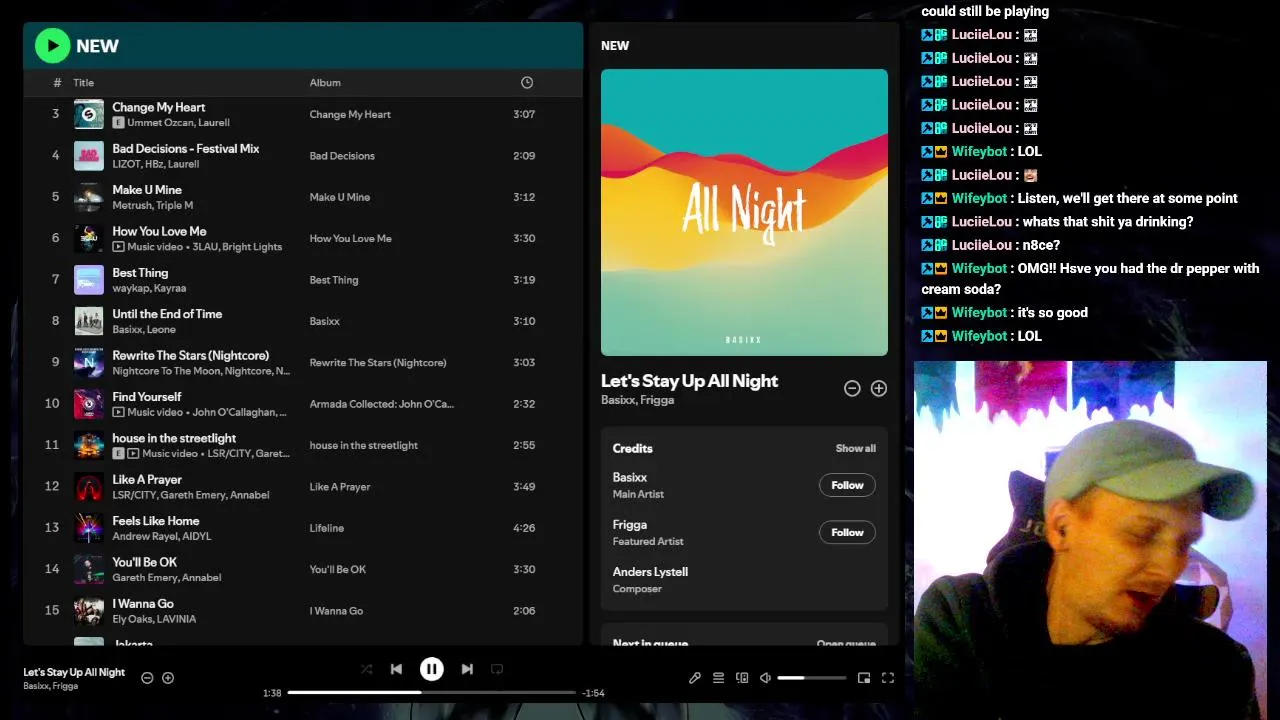Open the webcam video overlay
Image resolution: width=1280 pixels, height=720 pixels.
click(x=1090, y=540)
